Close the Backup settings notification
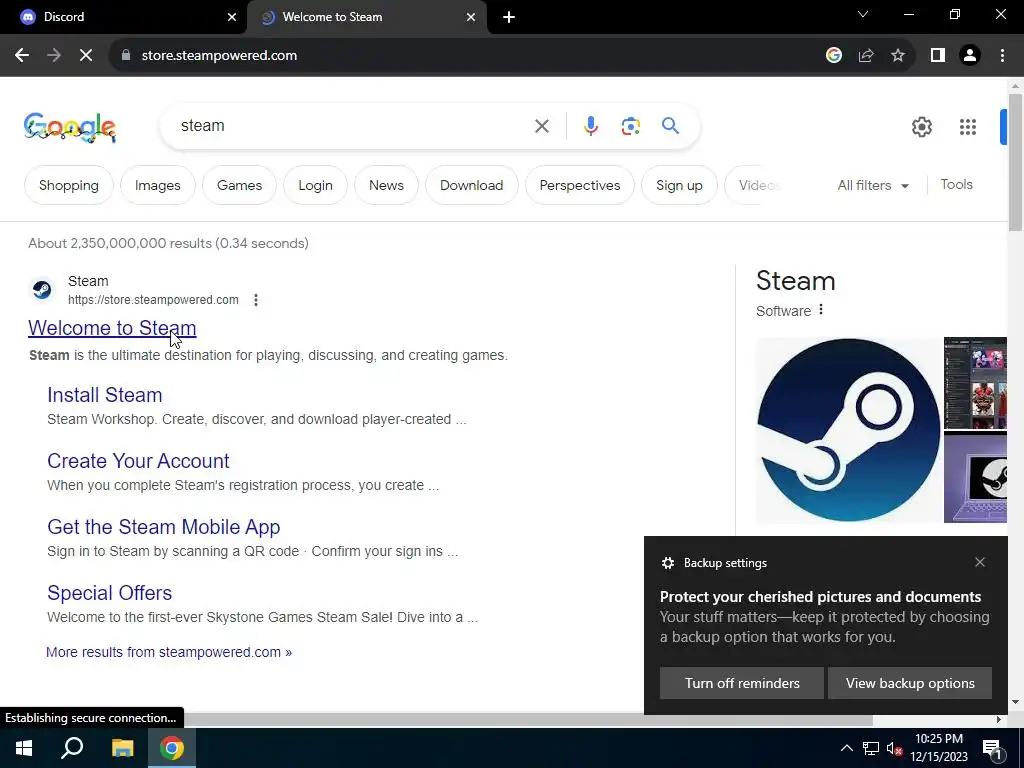 click(x=980, y=562)
